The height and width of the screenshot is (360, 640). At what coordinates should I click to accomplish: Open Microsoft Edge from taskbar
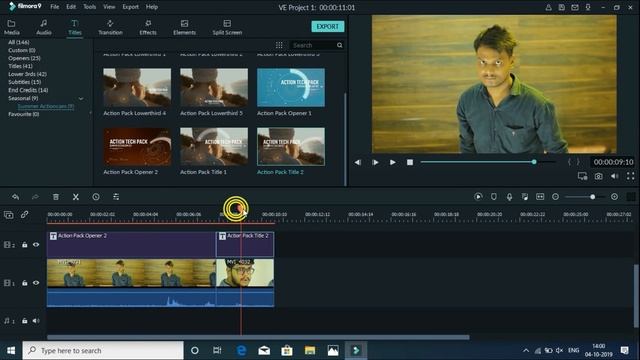(241, 350)
